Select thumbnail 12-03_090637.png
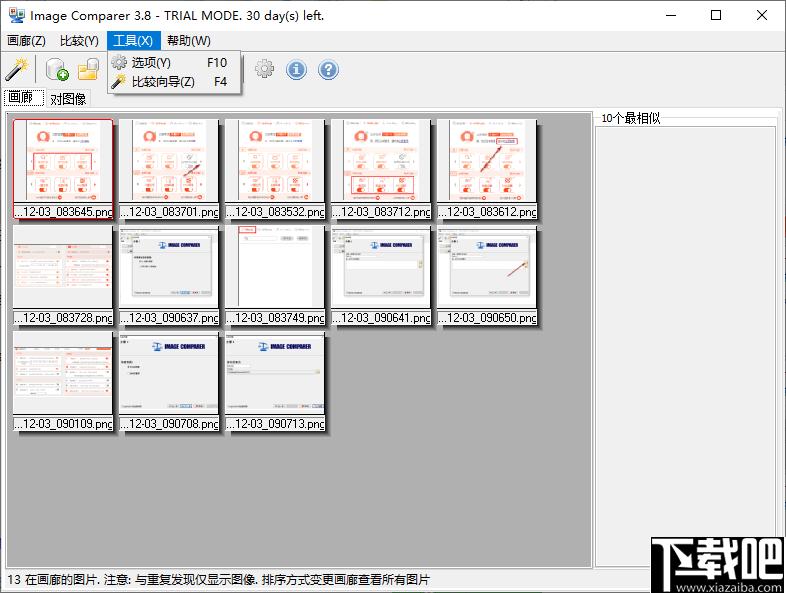This screenshot has width=786, height=593. click(x=169, y=268)
